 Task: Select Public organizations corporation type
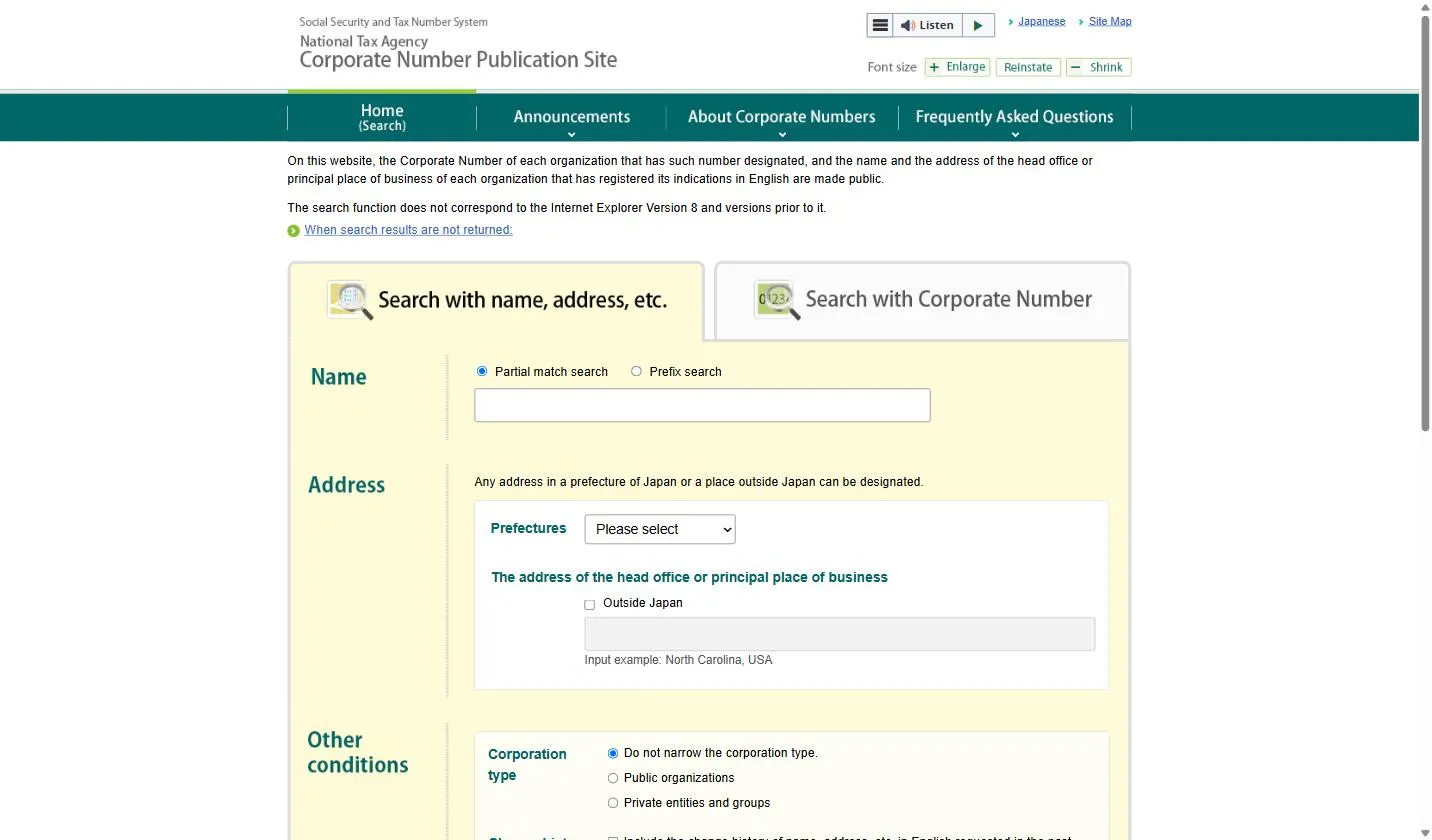(613, 778)
